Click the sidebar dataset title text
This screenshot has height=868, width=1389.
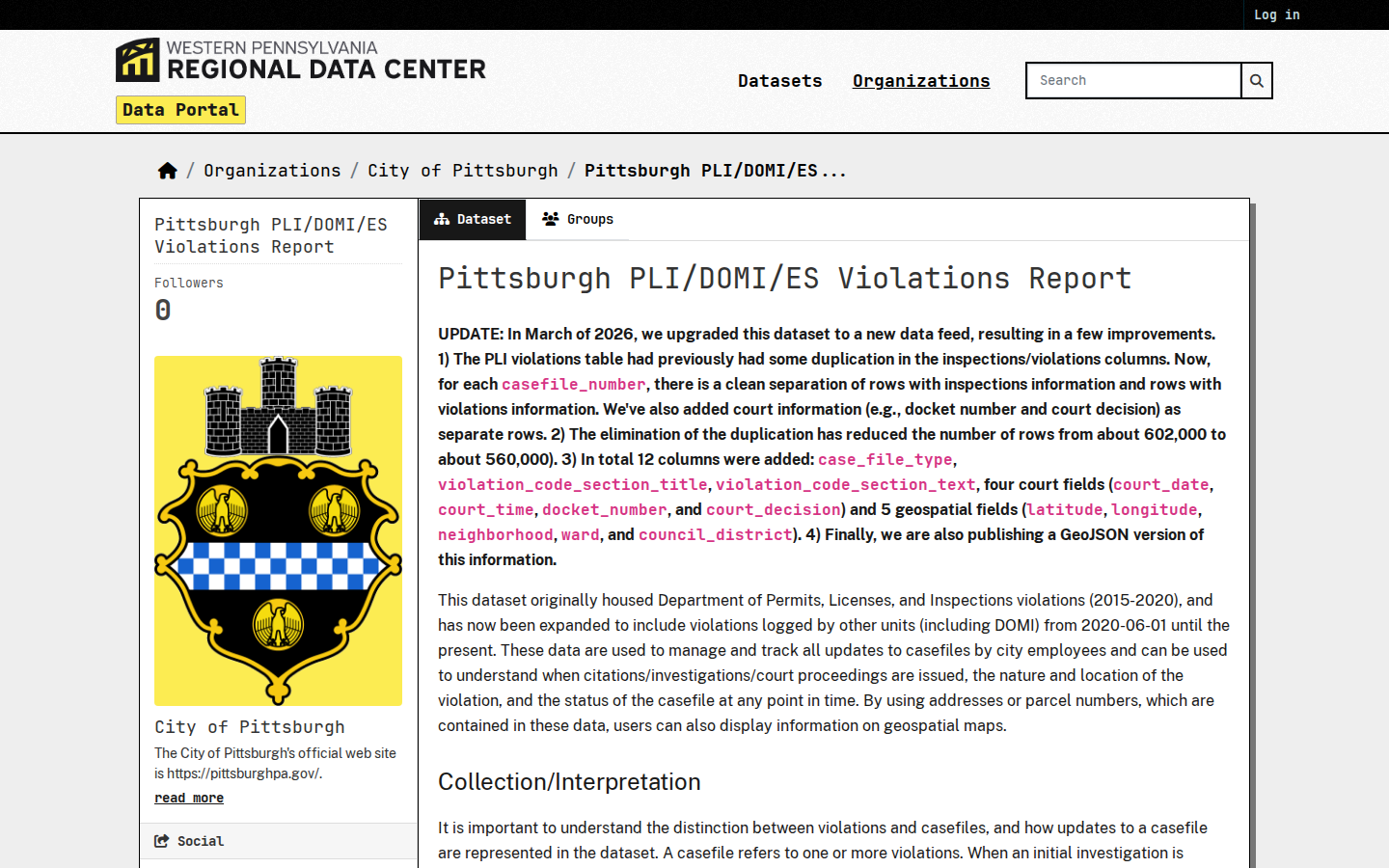pyautogui.click(x=271, y=235)
